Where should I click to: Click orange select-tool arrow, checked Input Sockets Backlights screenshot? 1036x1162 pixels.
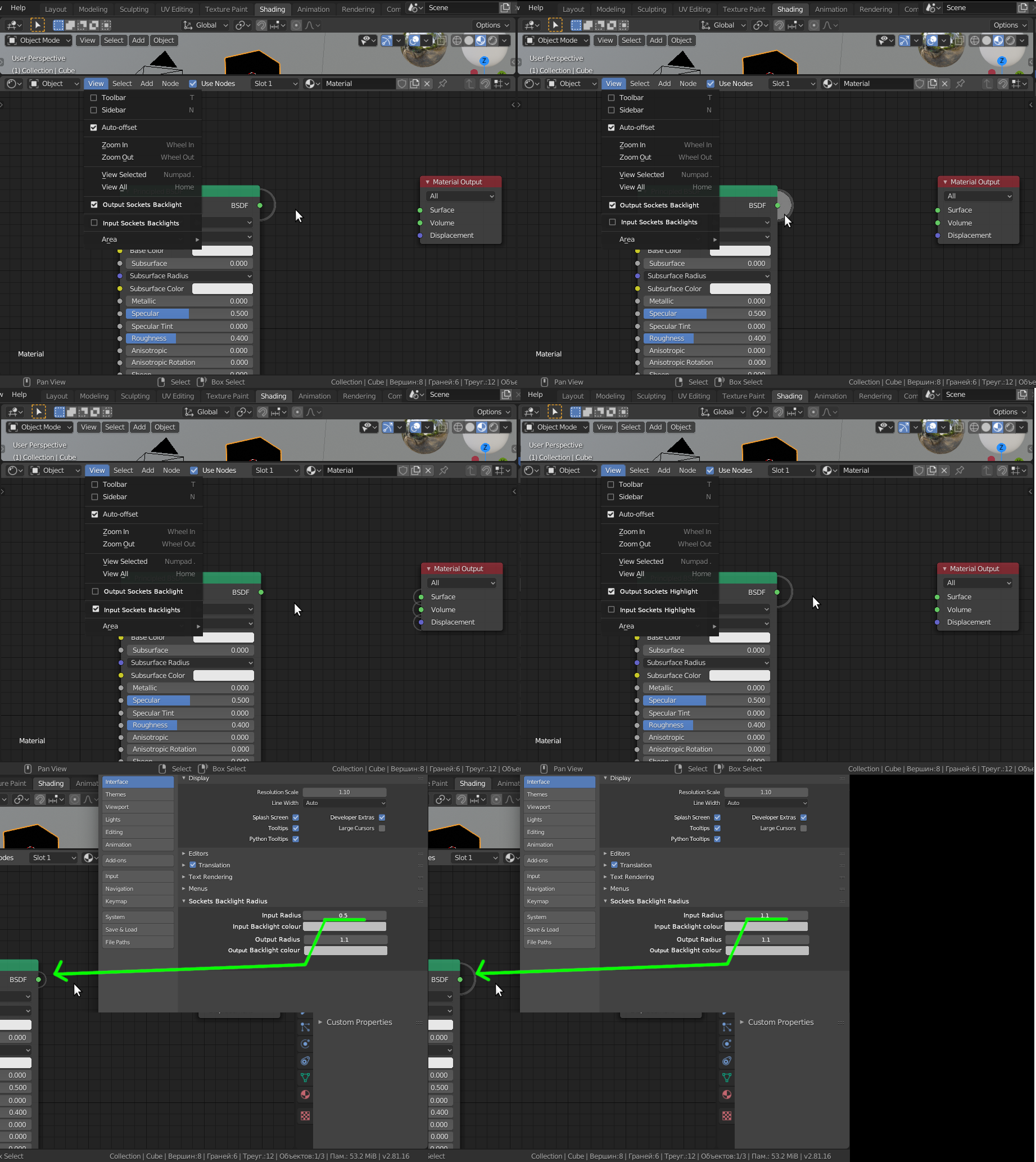pos(38,412)
